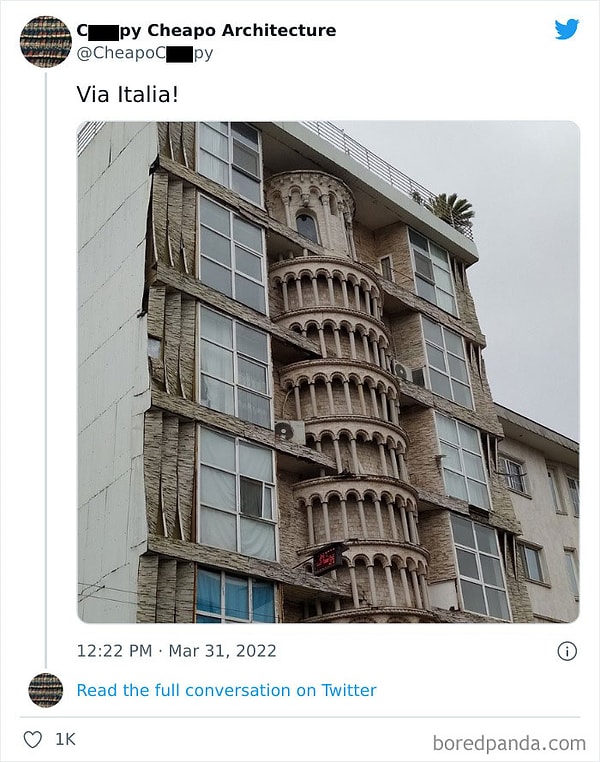Click the blue-curtained window at photo bottom
600x762 pixels.
pyautogui.click(x=235, y=595)
